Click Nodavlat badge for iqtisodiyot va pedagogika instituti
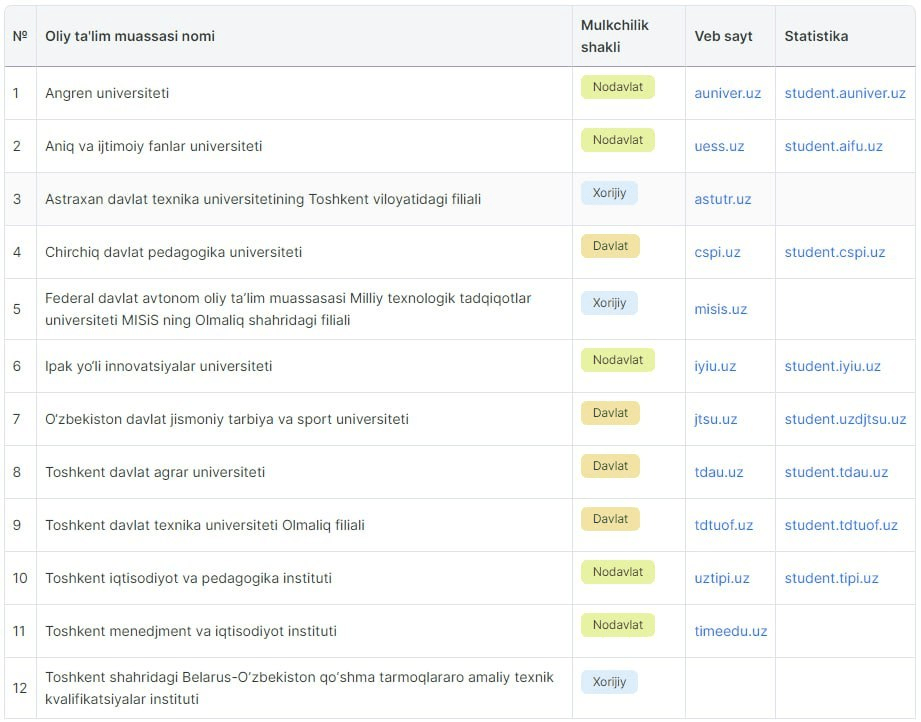This screenshot has width=921, height=722. point(617,572)
